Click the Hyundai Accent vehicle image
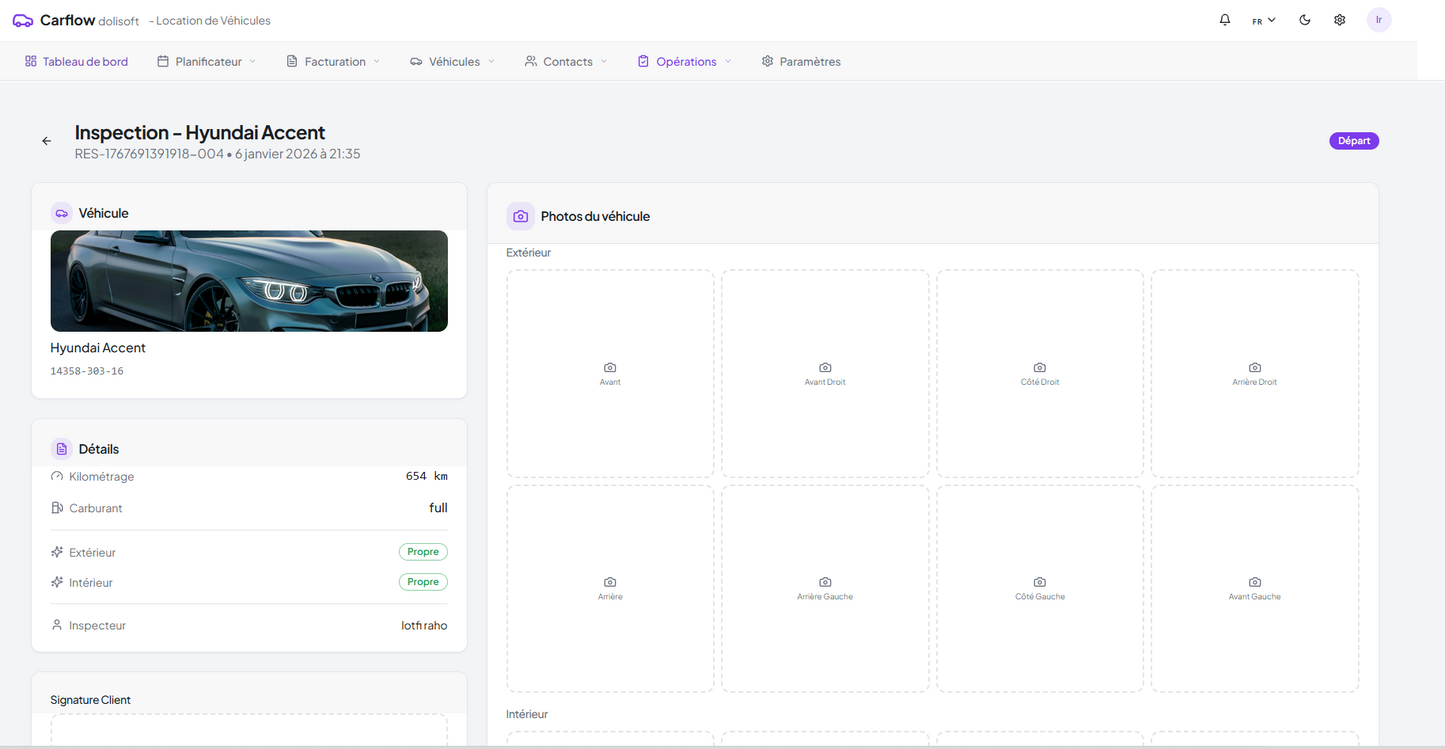 tap(249, 281)
